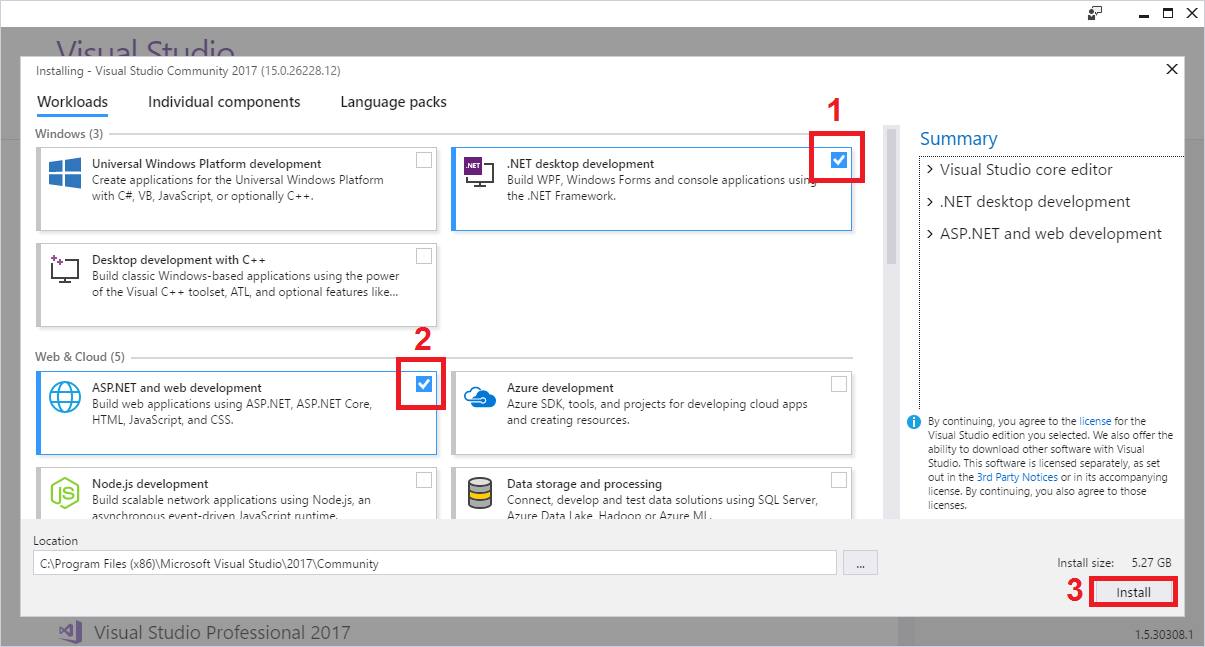This screenshot has width=1205, height=647.
Task: Click the Install button
Action: (1133, 592)
